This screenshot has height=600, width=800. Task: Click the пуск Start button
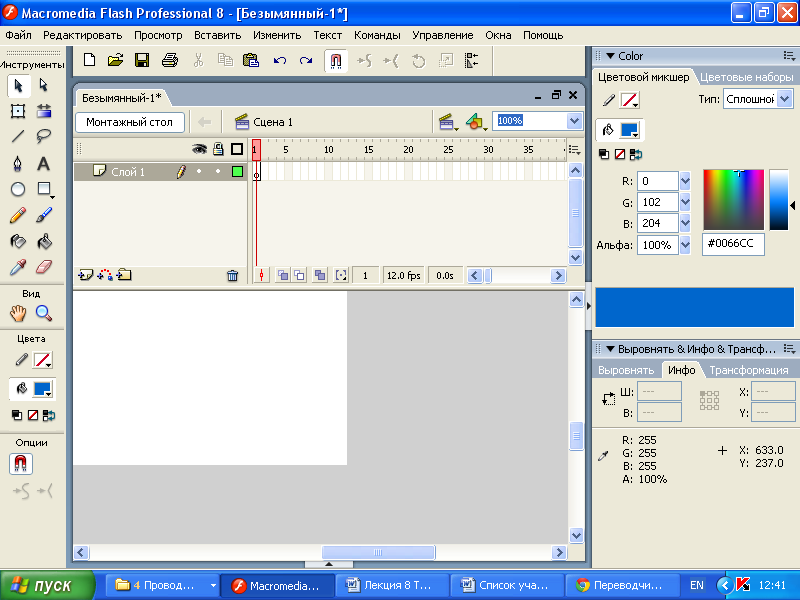(x=47, y=585)
